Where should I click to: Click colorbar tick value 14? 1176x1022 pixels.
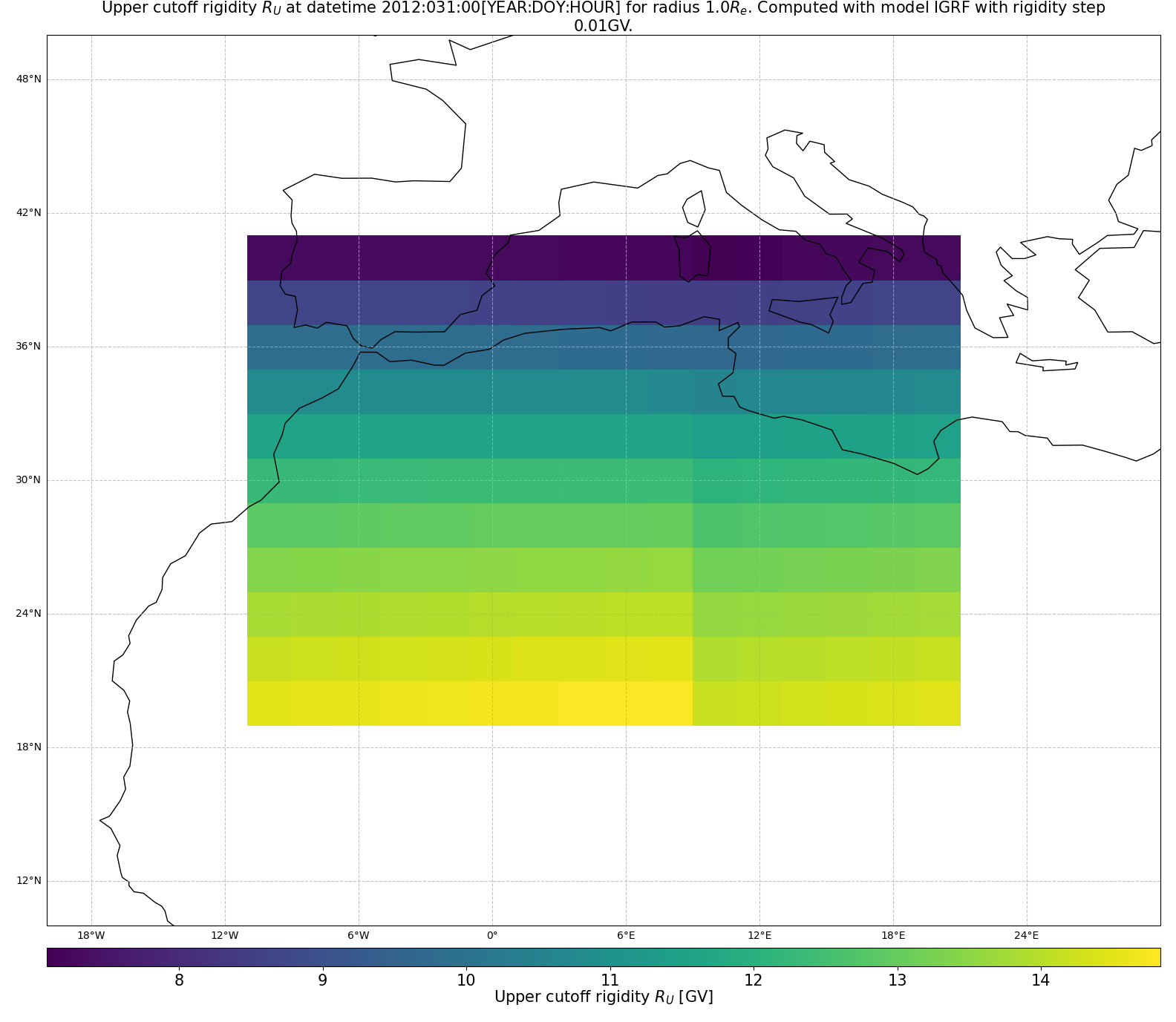[x=1041, y=981]
